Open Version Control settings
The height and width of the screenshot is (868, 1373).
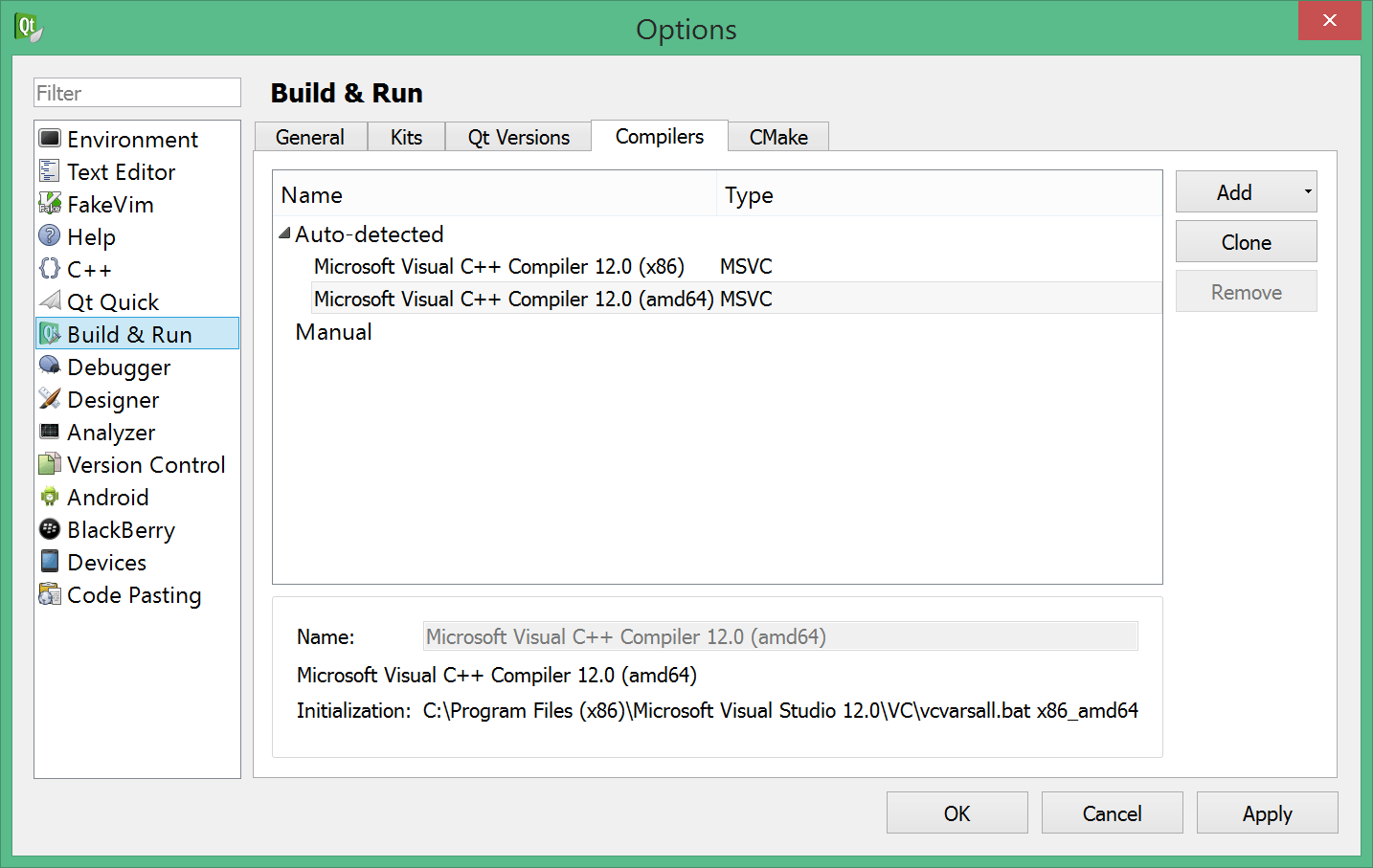point(146,465)
